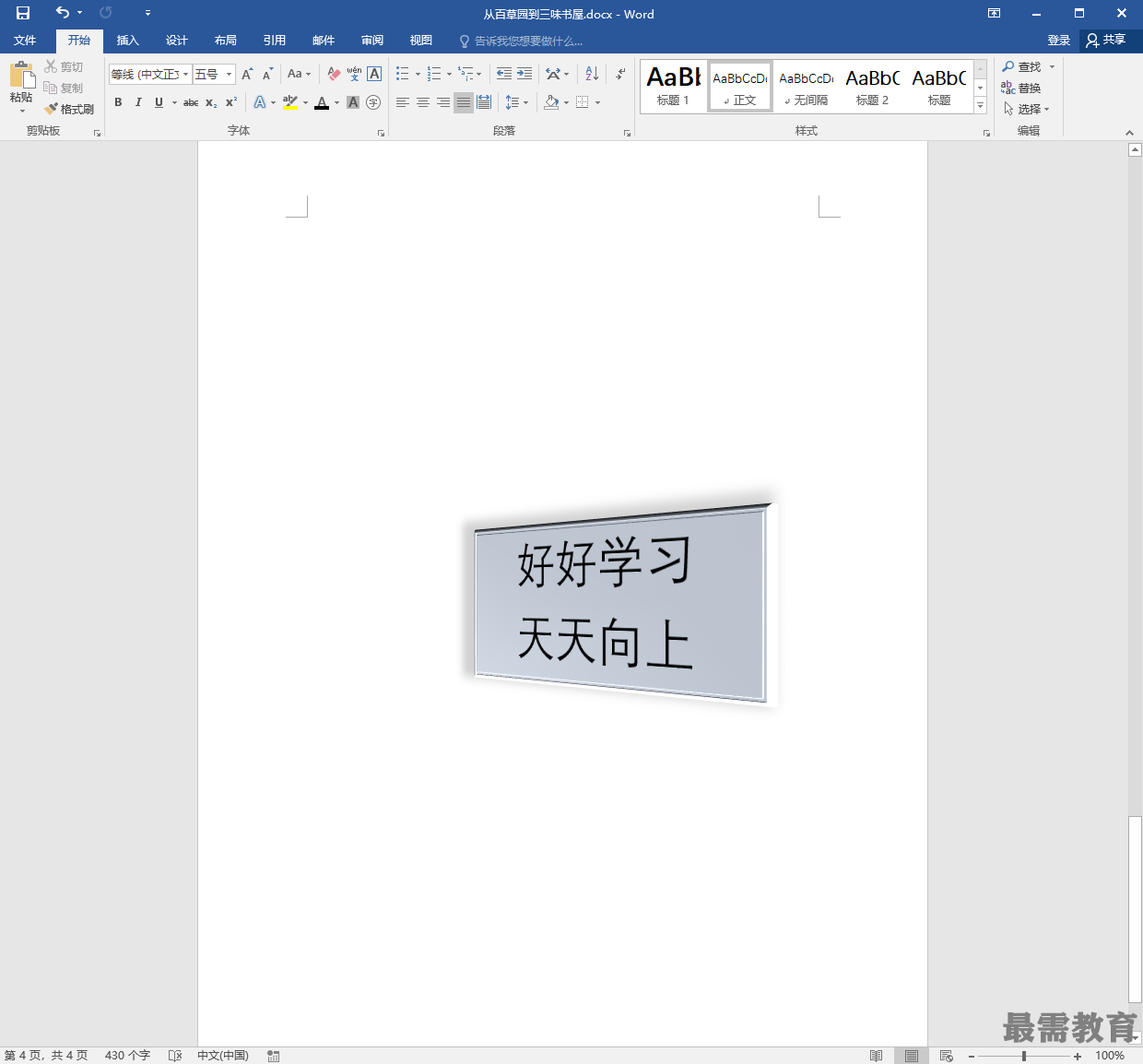This screenshot has width=1143, height=1064.
Task: Apply the 无间隔 style
Action: [x=807, y=87]
